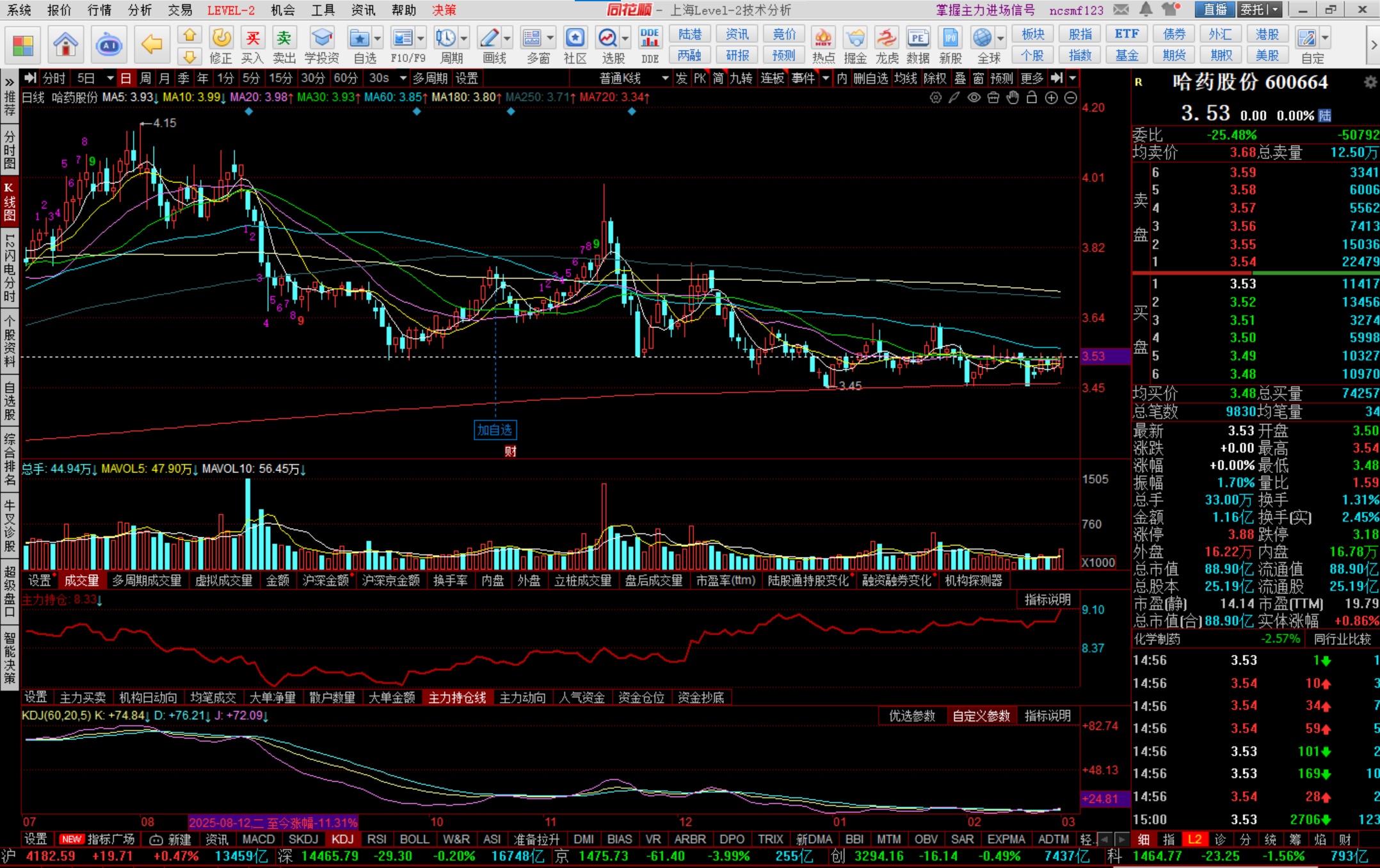Screen dimensions: 1380x868
Task: Open the 分析 menu
Action: 140,10
